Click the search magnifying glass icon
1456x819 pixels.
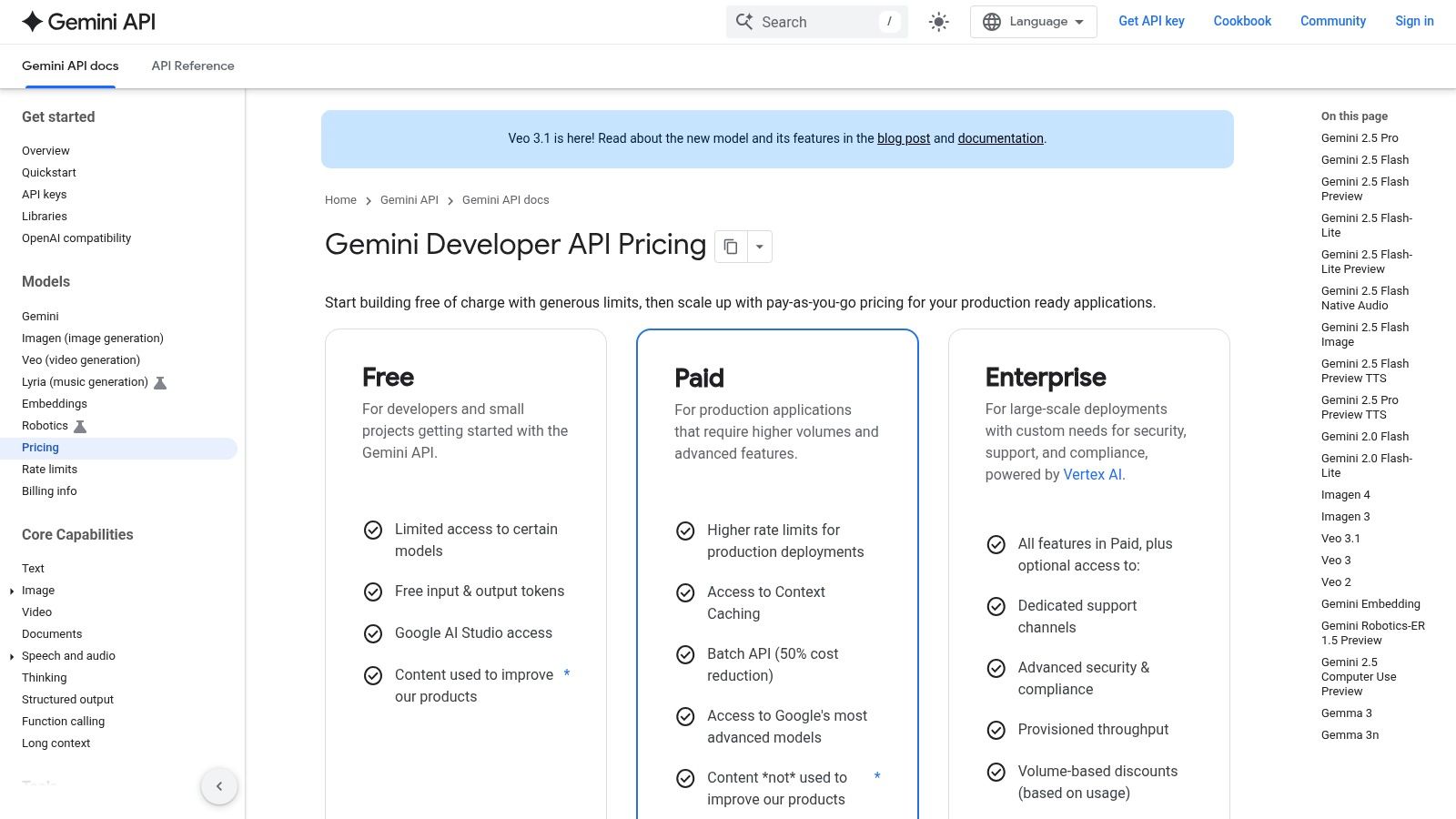coord(743,21)
